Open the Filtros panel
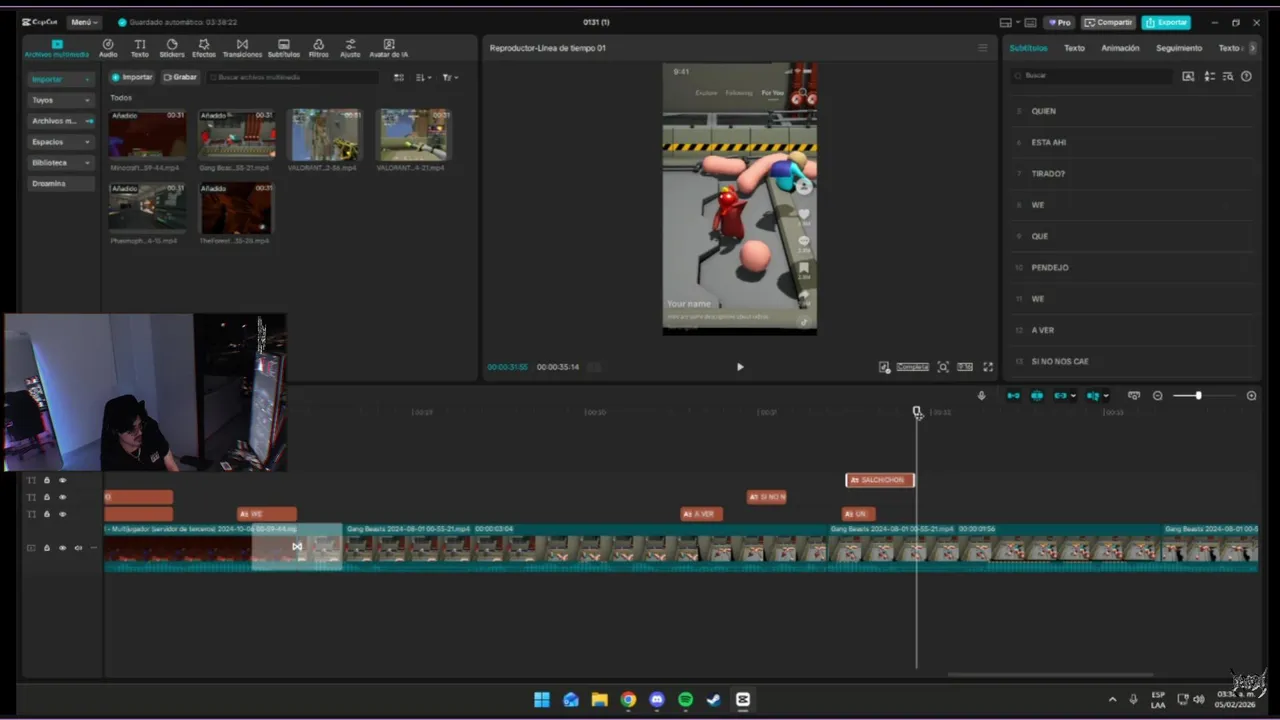 [x=318, y=48]
